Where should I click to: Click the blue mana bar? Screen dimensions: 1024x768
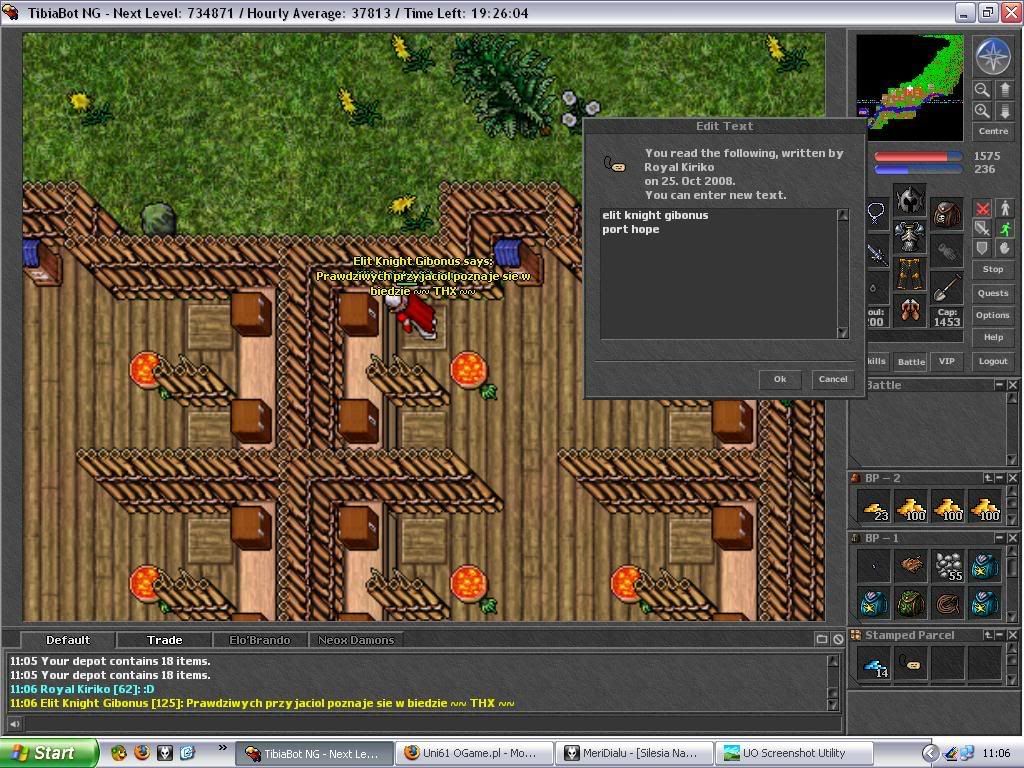point(918,170)
